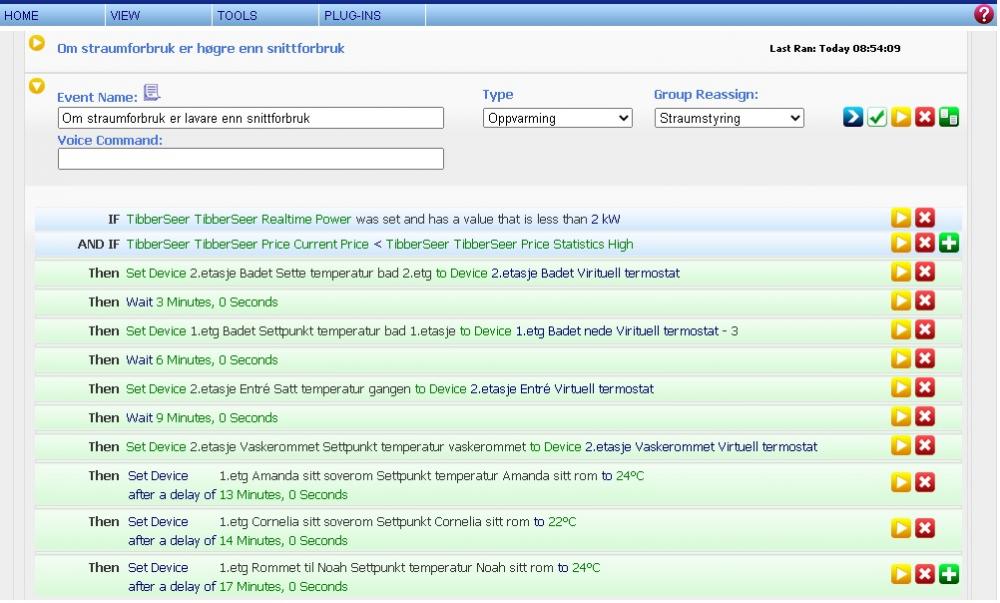Run the event using header yellow play icon
The width and height of the screenshot is (1000, 603).
[x=900, y=118]
